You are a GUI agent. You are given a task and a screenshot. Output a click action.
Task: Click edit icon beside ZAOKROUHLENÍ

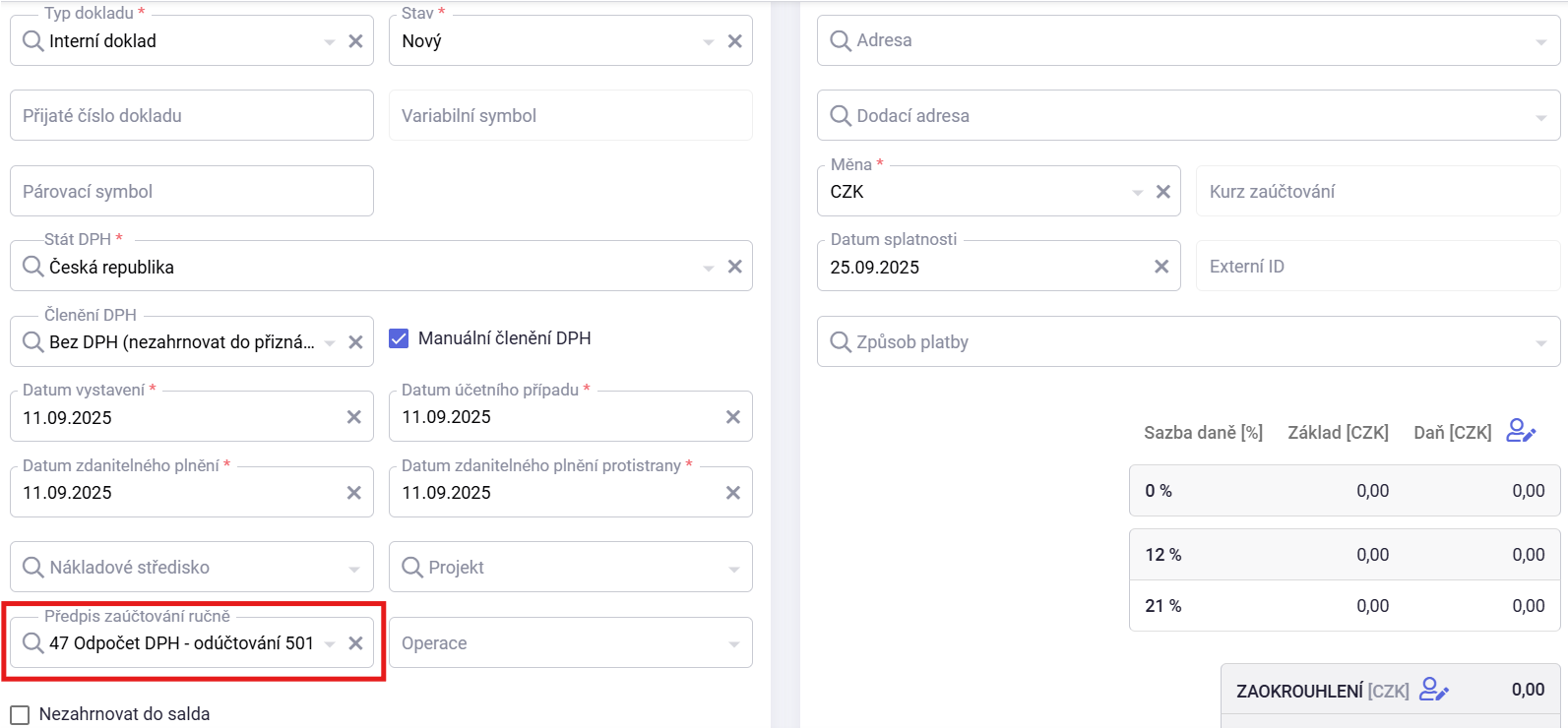1434,690
